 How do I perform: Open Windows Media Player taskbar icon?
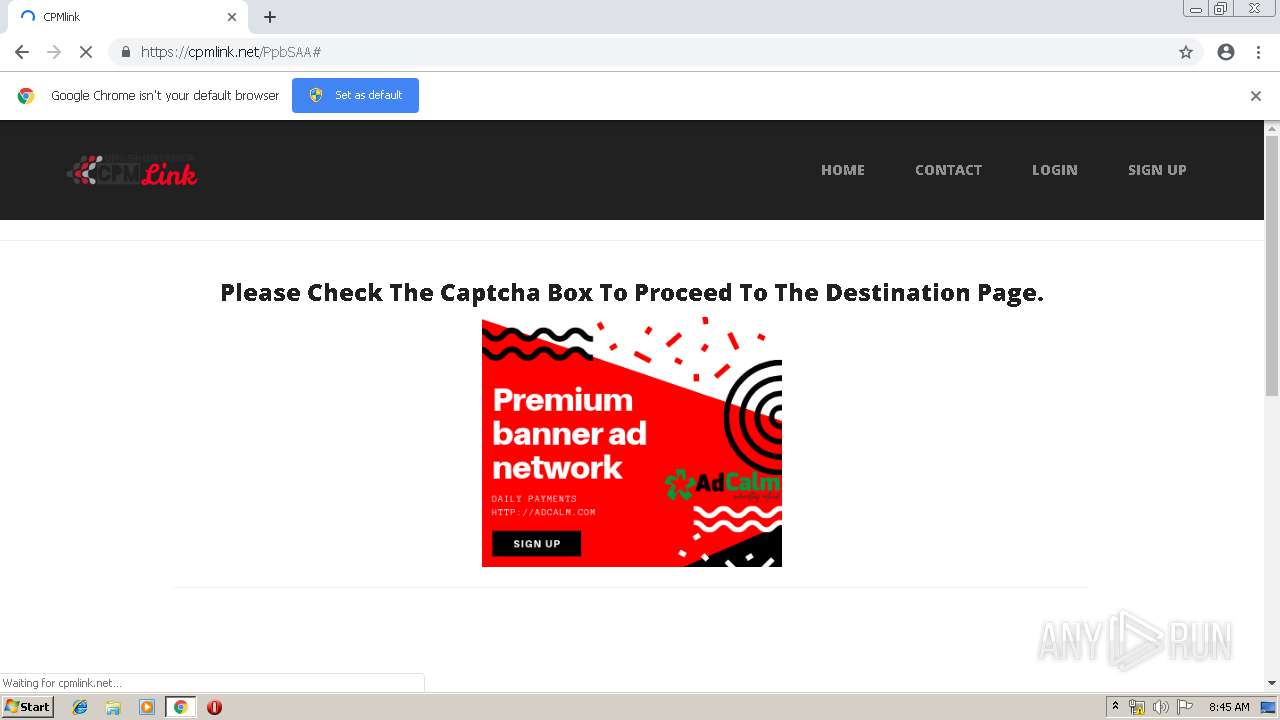point(147,707)
